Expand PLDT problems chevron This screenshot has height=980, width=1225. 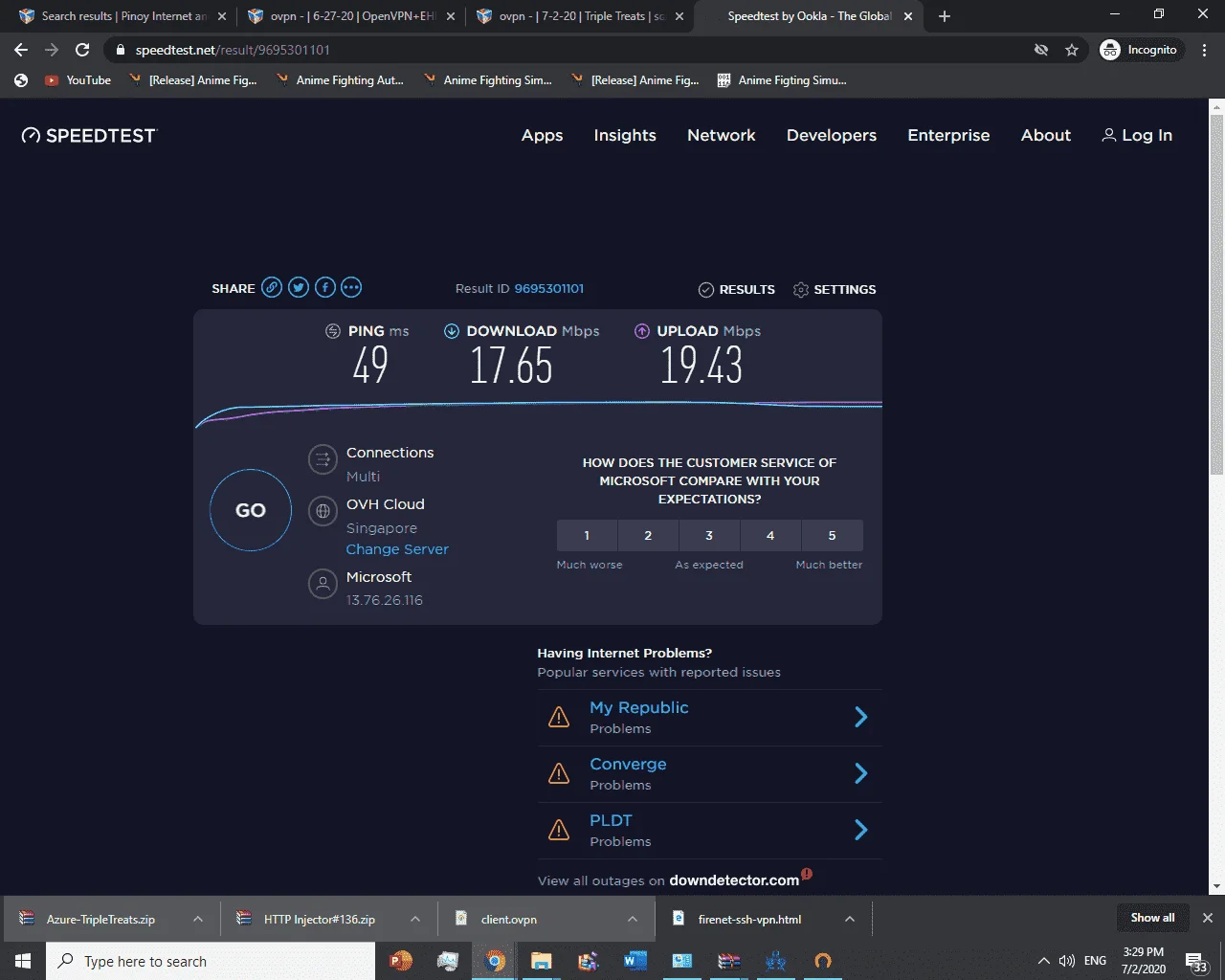pyautogui.click(x=860, y=830)
